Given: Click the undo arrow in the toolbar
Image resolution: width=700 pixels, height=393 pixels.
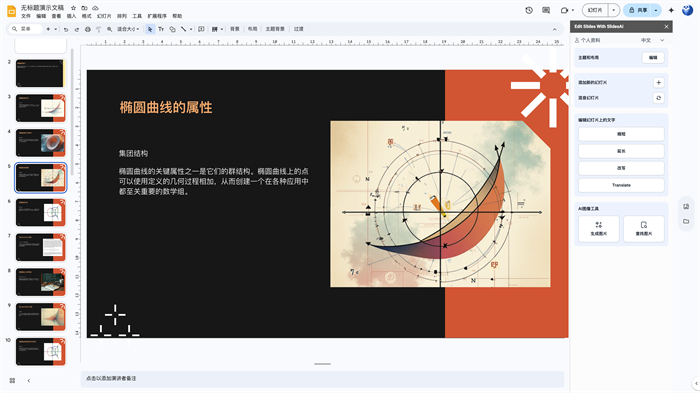Looking at the screenshot, I should tap(66, 29).
